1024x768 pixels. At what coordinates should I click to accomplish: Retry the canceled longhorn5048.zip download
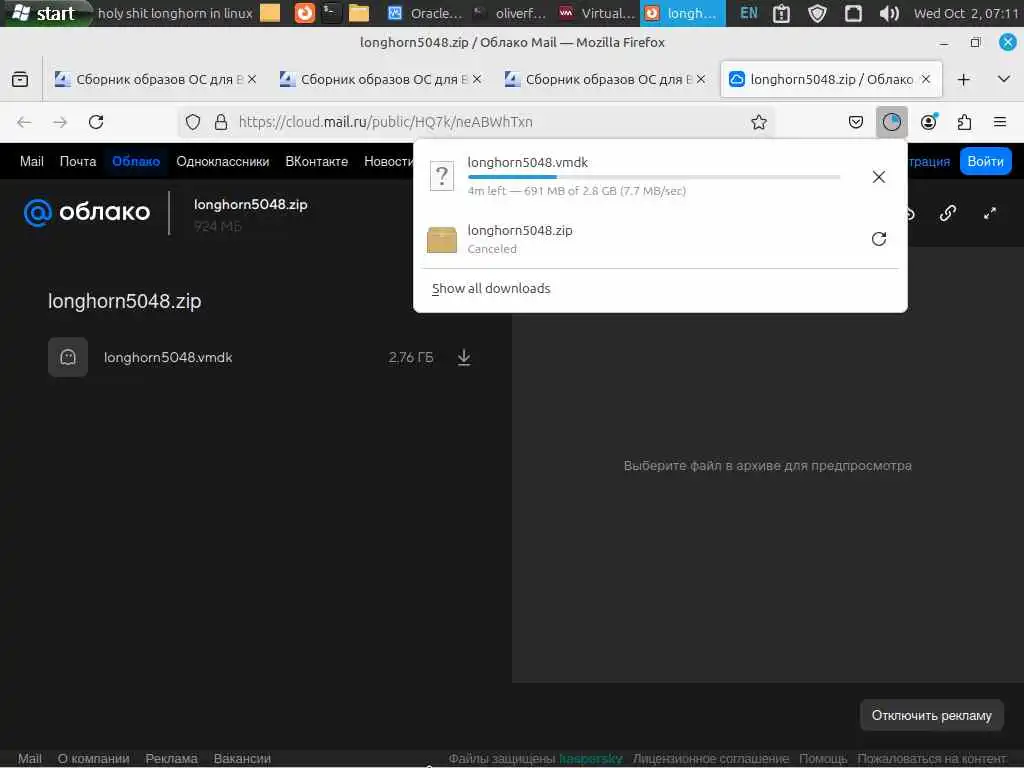tap(878, 238)
